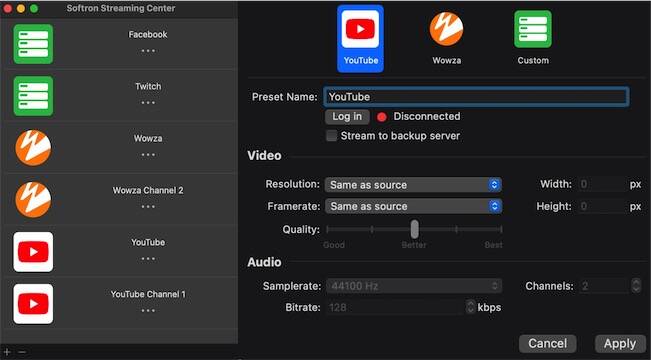The width and height of the screenshot is (651, 360).
Task: Open the Facebook preset ellipsis options
Action: (x=148, y=51)
